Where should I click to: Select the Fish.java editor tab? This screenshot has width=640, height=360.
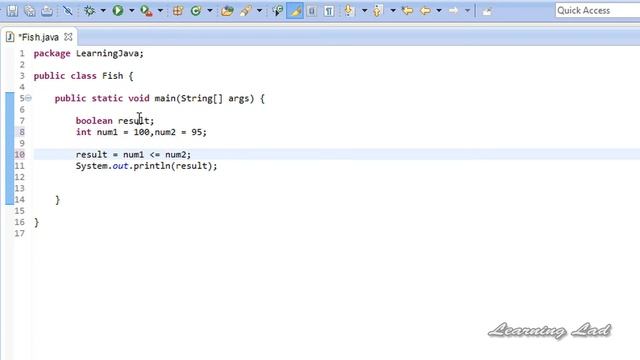click(x=39, y=37)
